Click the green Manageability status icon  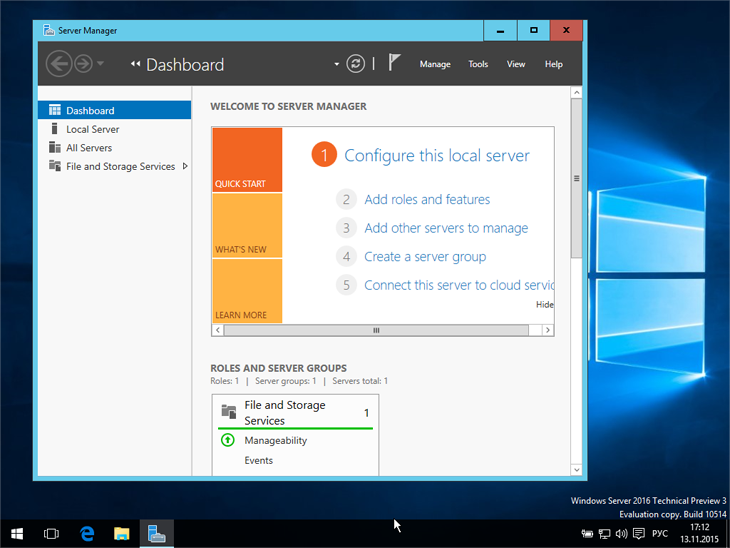point(227,440)
